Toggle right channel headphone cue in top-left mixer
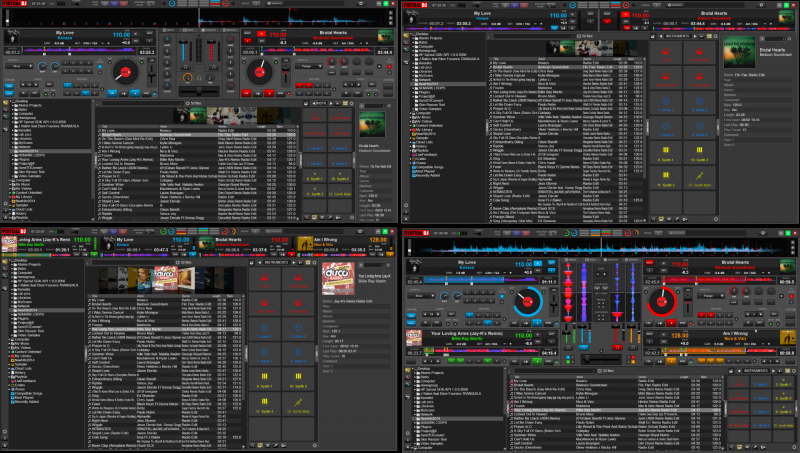 click(214, 67)
